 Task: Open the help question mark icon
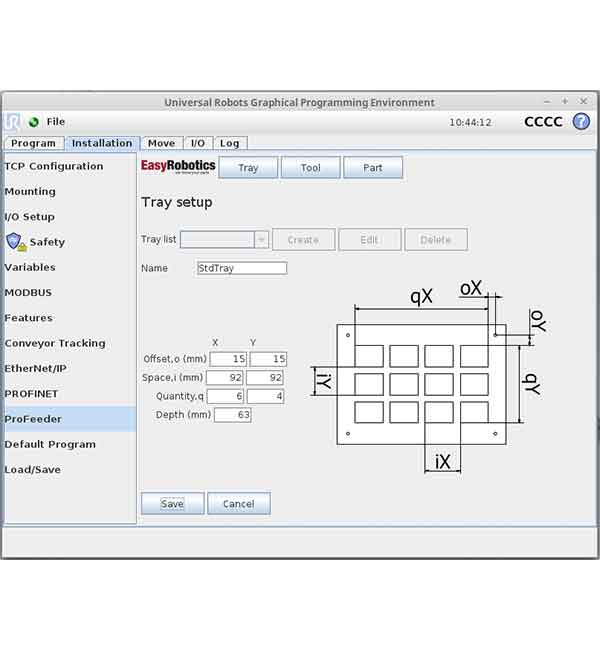tap(581, 122)
